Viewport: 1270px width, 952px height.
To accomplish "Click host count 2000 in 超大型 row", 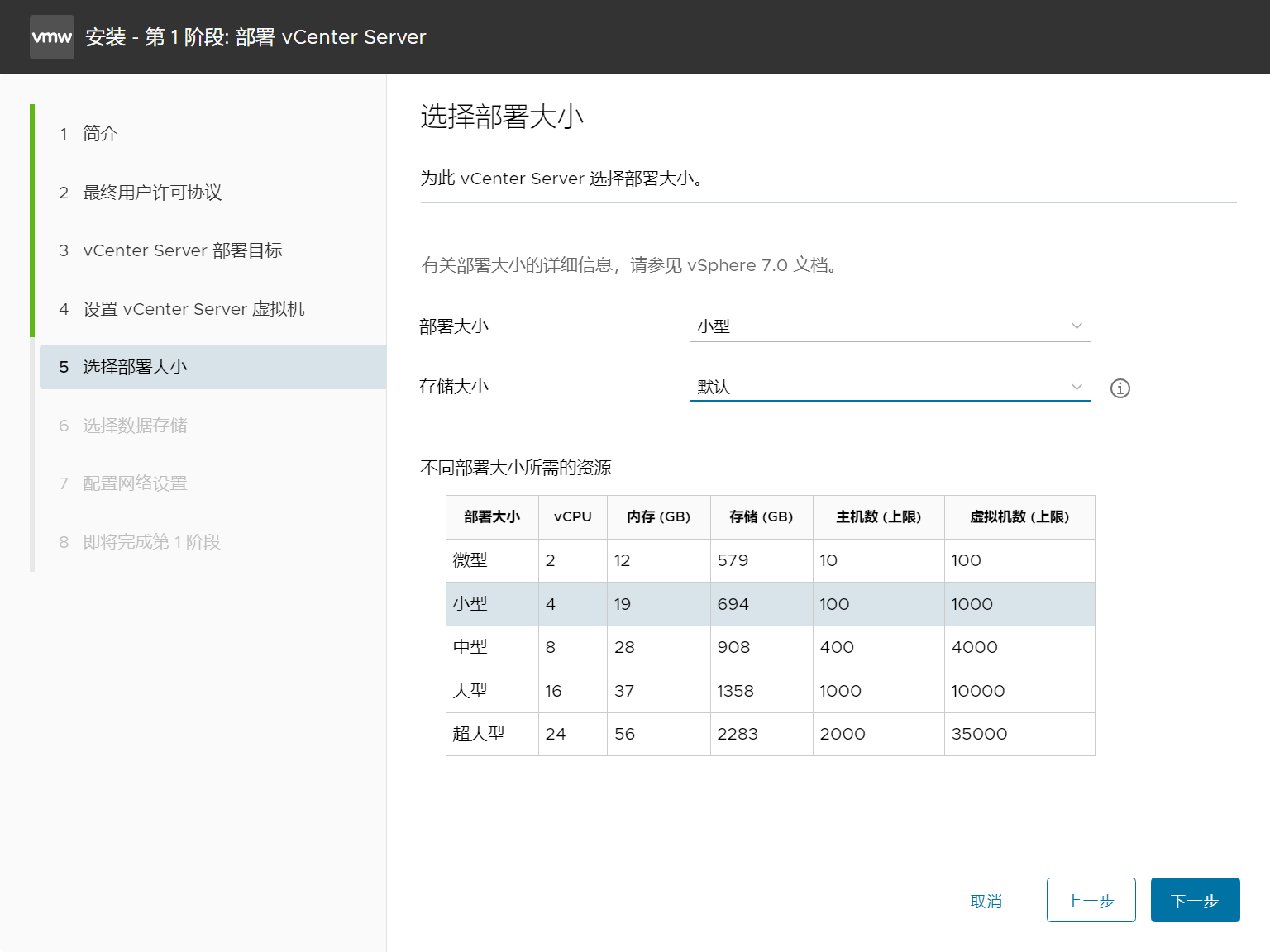I will pos(843,734).
